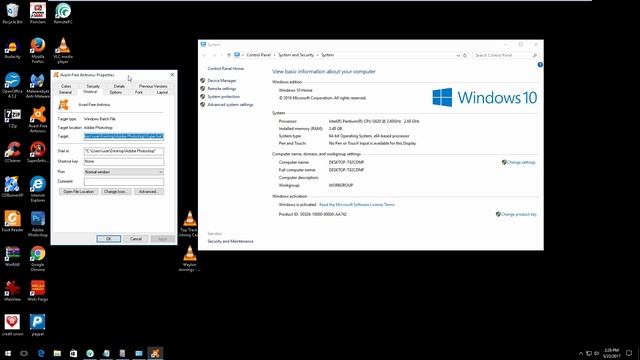
Task: Click the Comment input field
Action: pyautogui.click(x=124, y=182)
